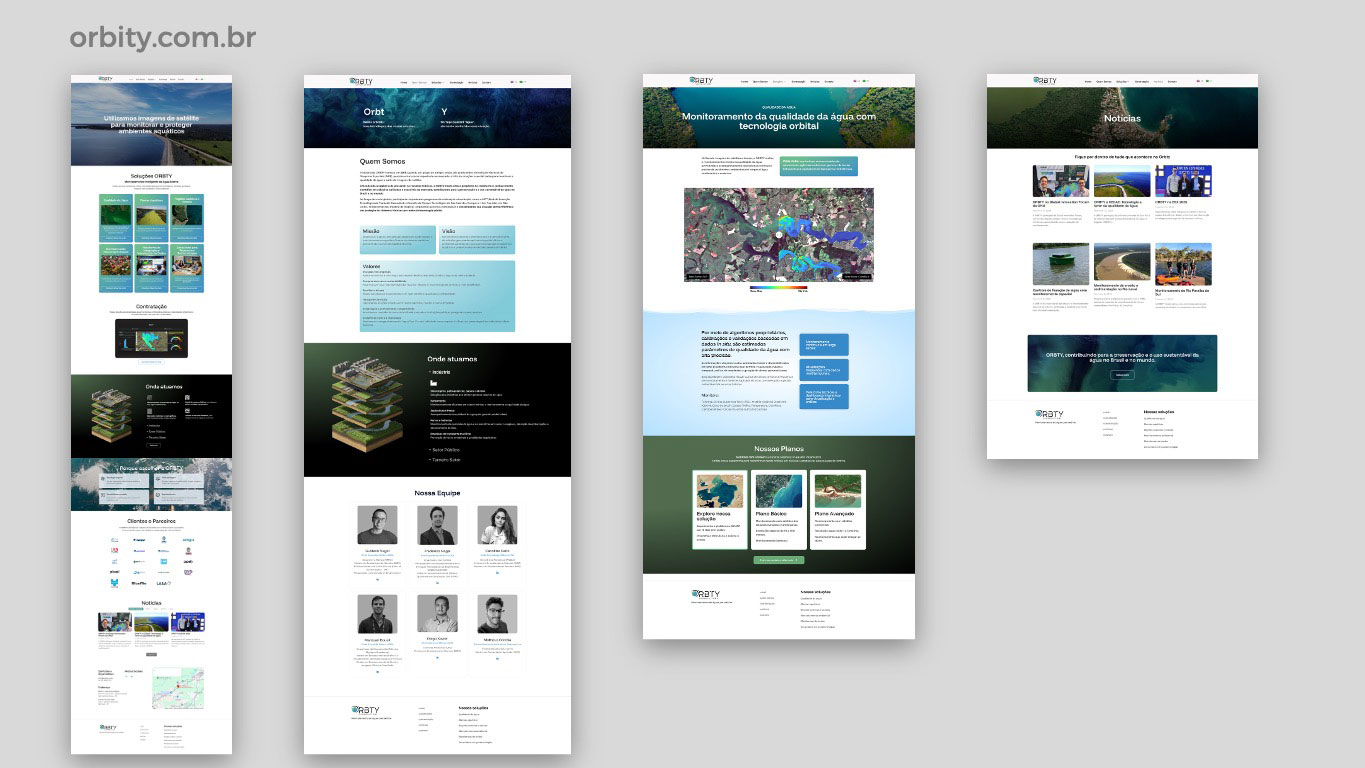Click the rainbow color scale bar under the satellite map
1365x768 pixels.
[x=778, y=287]
